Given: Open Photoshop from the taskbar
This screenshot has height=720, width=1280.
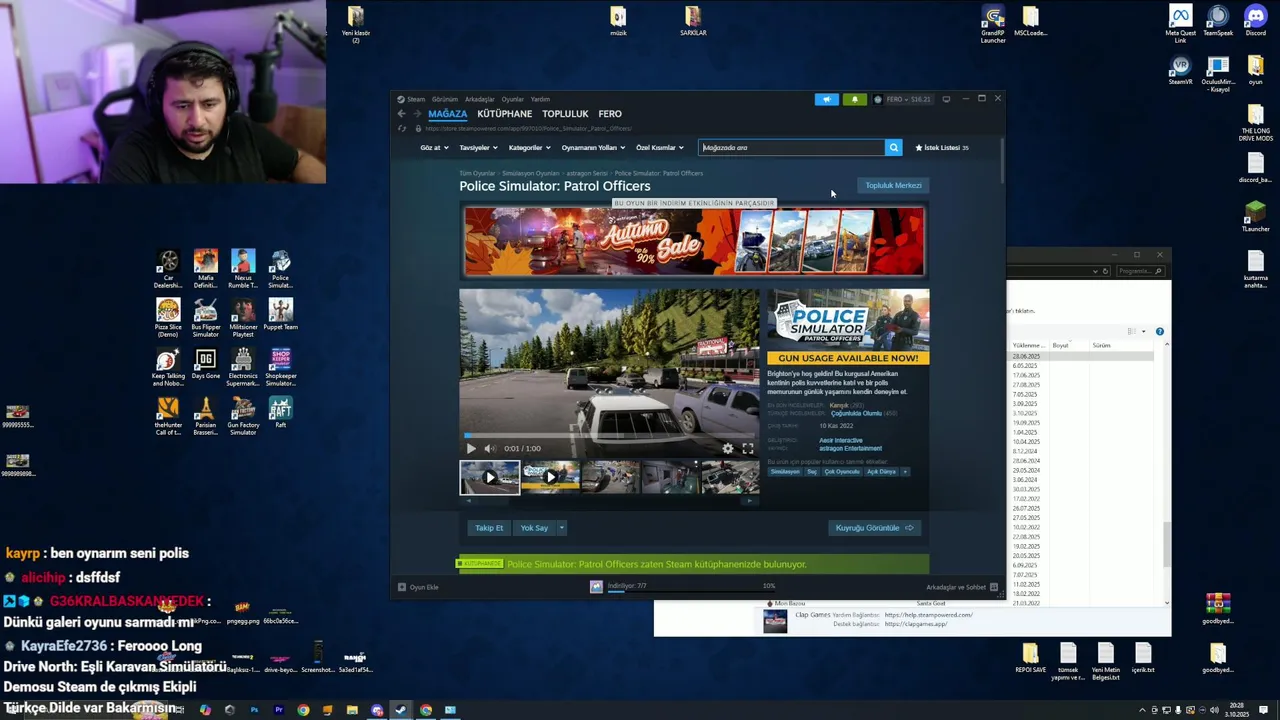Looking at the screenshot, I should [x=254, y=710].
